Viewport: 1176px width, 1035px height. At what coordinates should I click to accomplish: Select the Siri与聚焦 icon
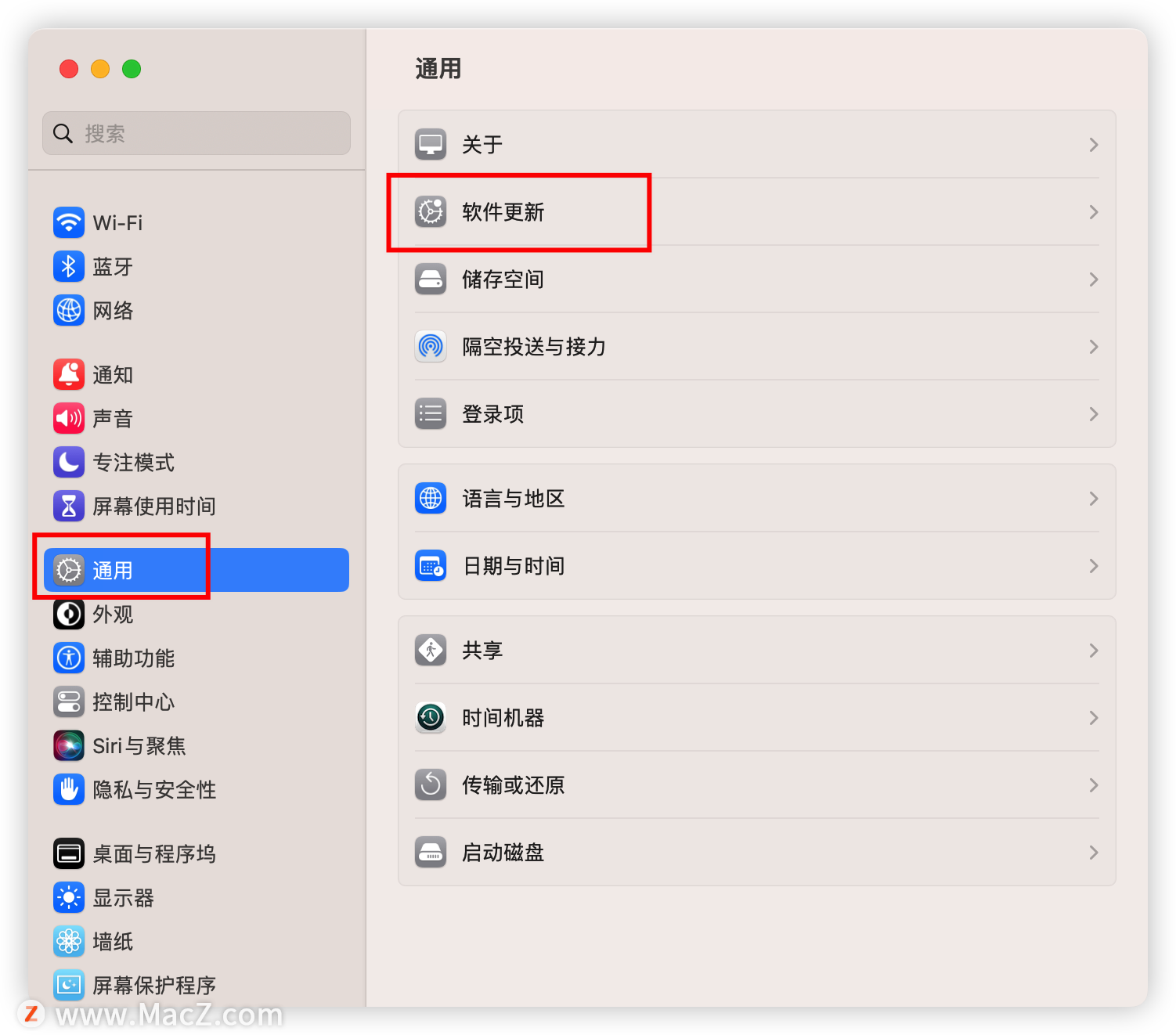(x=69, y=745)
